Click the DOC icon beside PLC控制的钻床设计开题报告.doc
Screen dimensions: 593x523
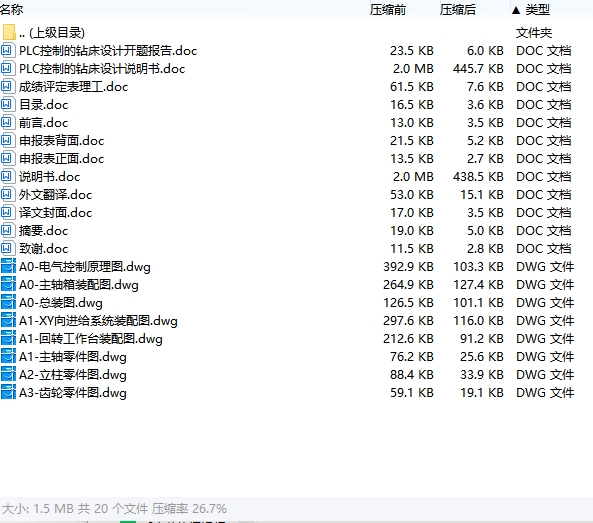pyautogui.click(x=8, y=50)
